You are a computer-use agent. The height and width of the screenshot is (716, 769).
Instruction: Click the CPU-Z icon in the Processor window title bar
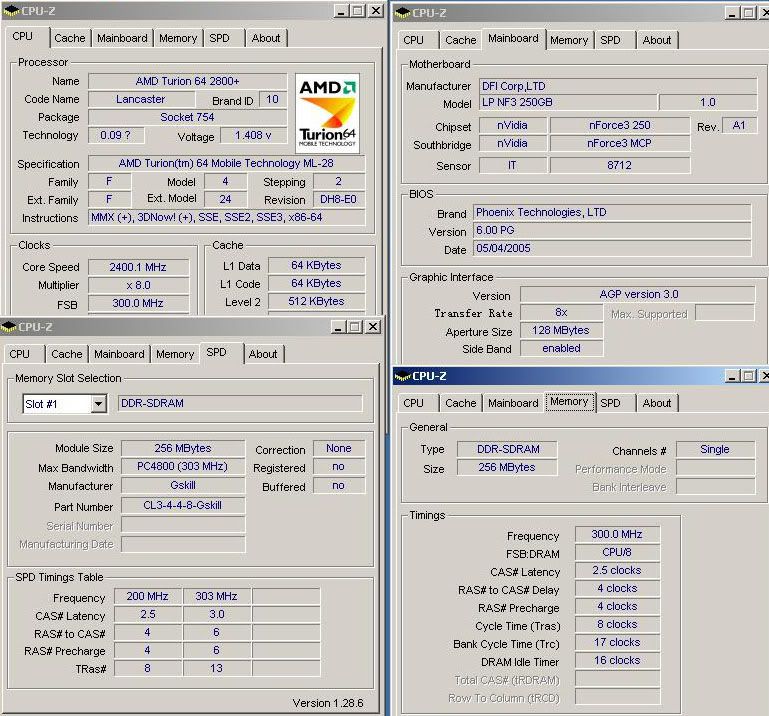tap(10, 11)
